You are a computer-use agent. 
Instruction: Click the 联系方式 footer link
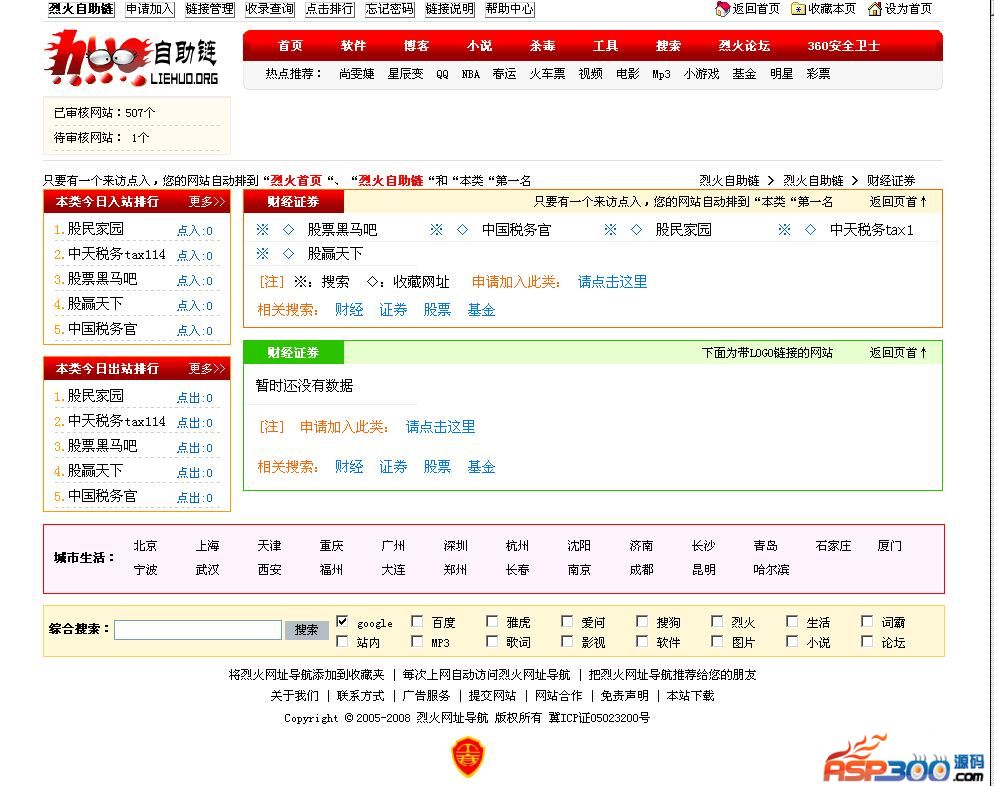(x=360, y=696)
